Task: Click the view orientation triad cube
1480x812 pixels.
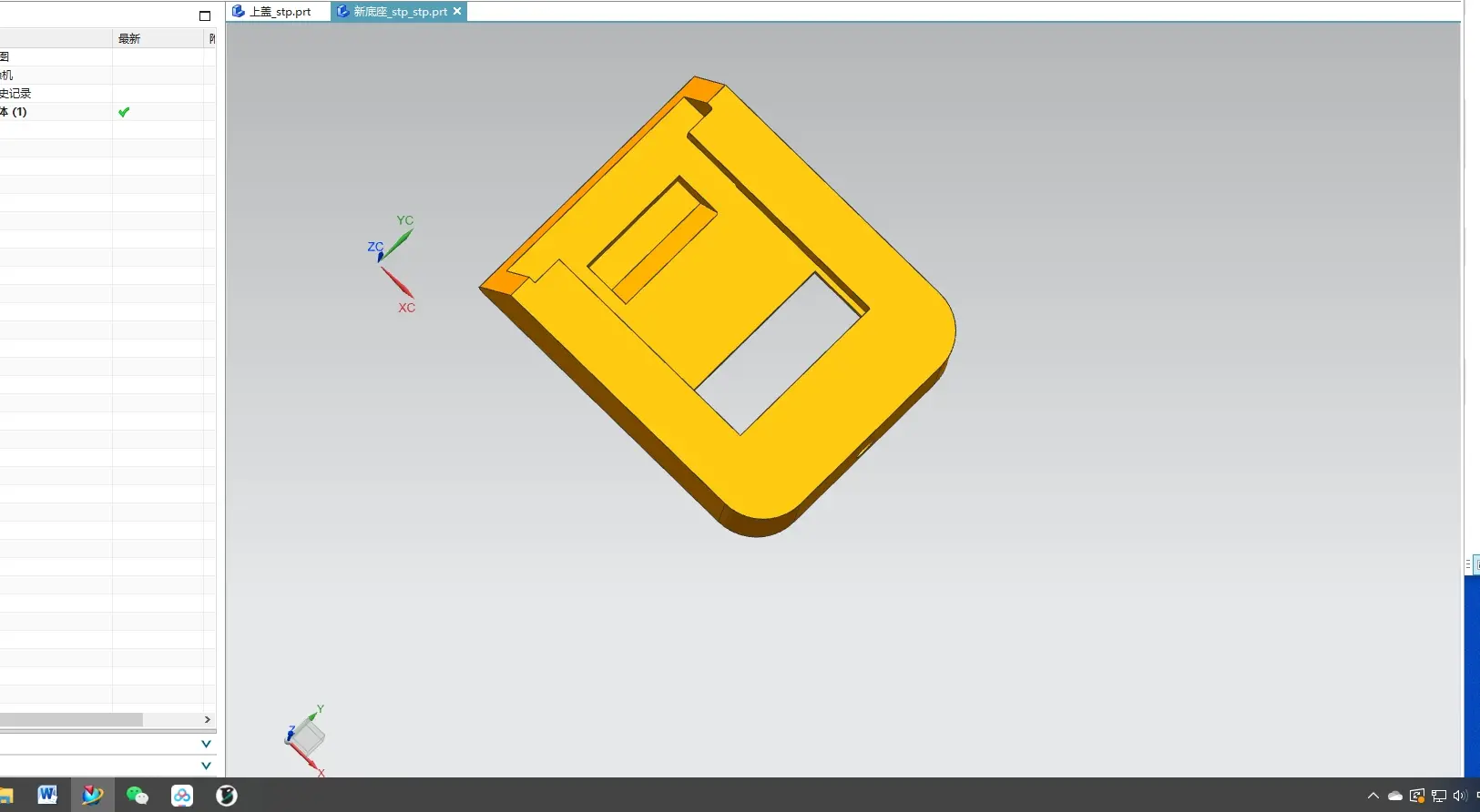Action: tap(307, 737)
